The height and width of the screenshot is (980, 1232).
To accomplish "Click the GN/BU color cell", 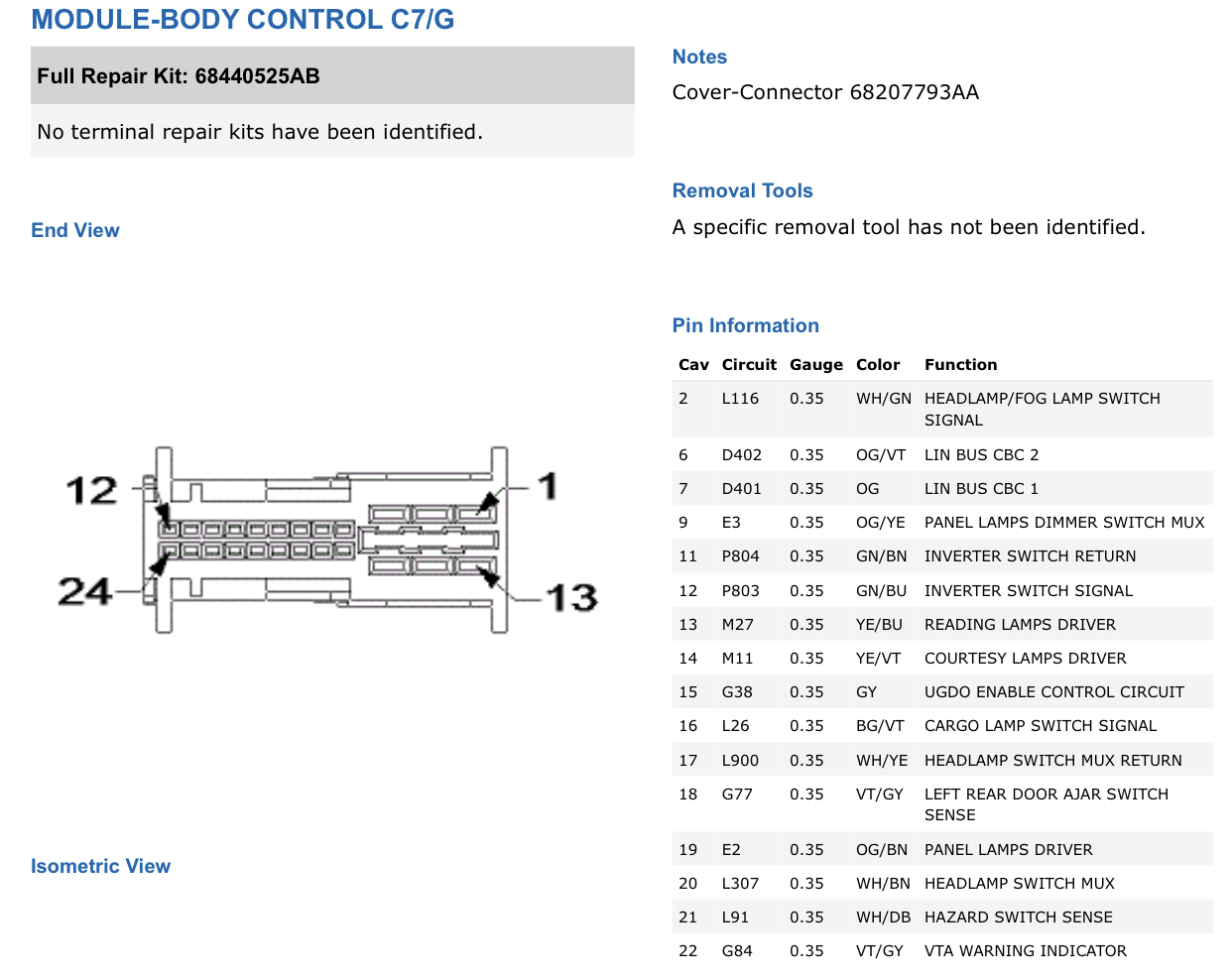I will coord(882,591).
